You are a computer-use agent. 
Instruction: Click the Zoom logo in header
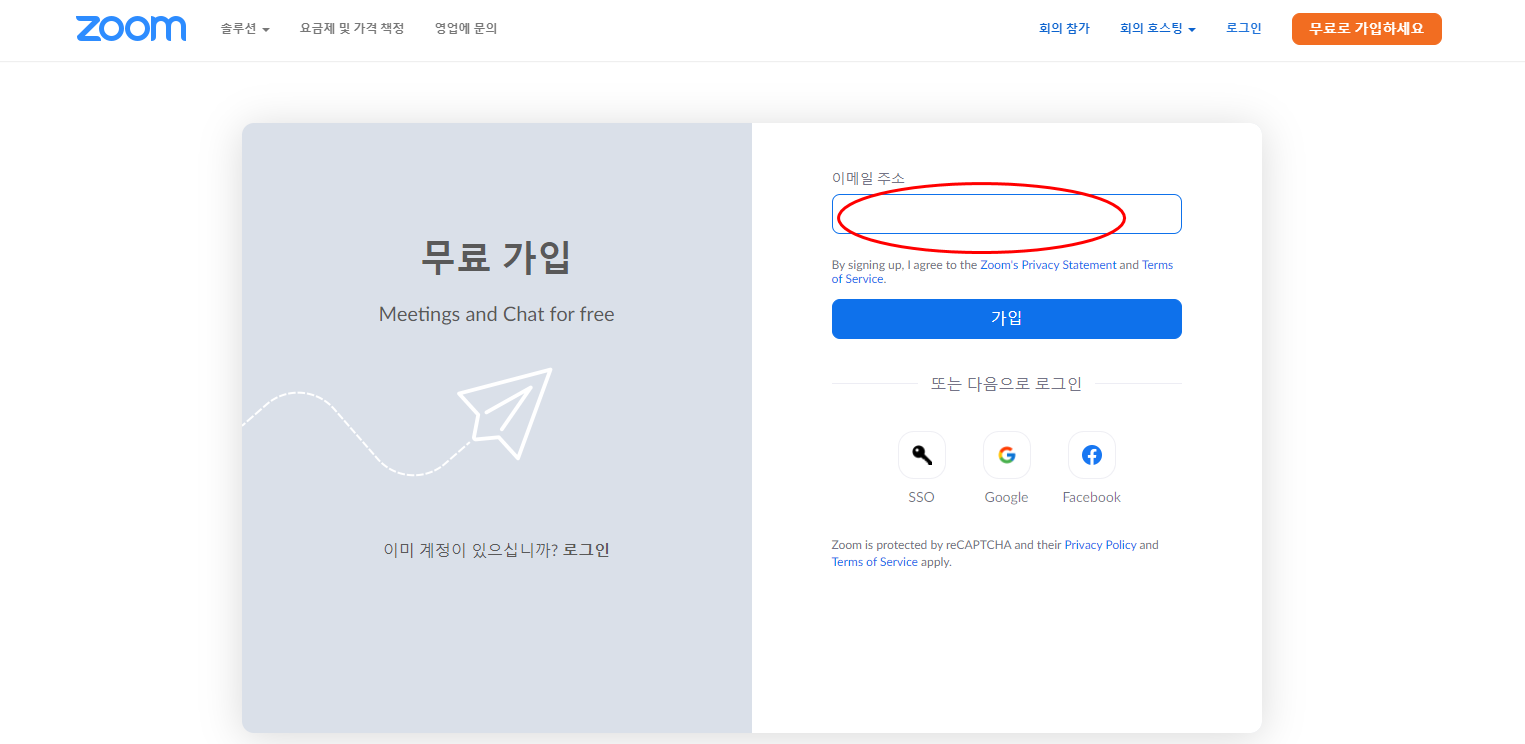click(x=131, y=29)
